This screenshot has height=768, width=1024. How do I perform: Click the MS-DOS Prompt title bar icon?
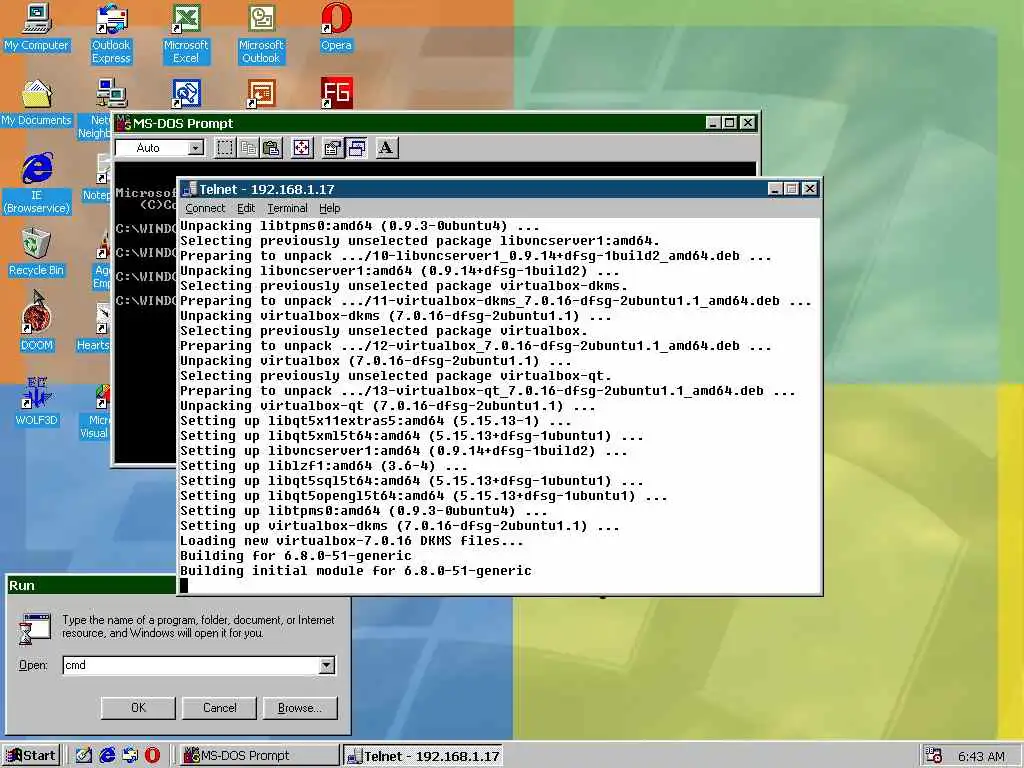click(123, 123)
